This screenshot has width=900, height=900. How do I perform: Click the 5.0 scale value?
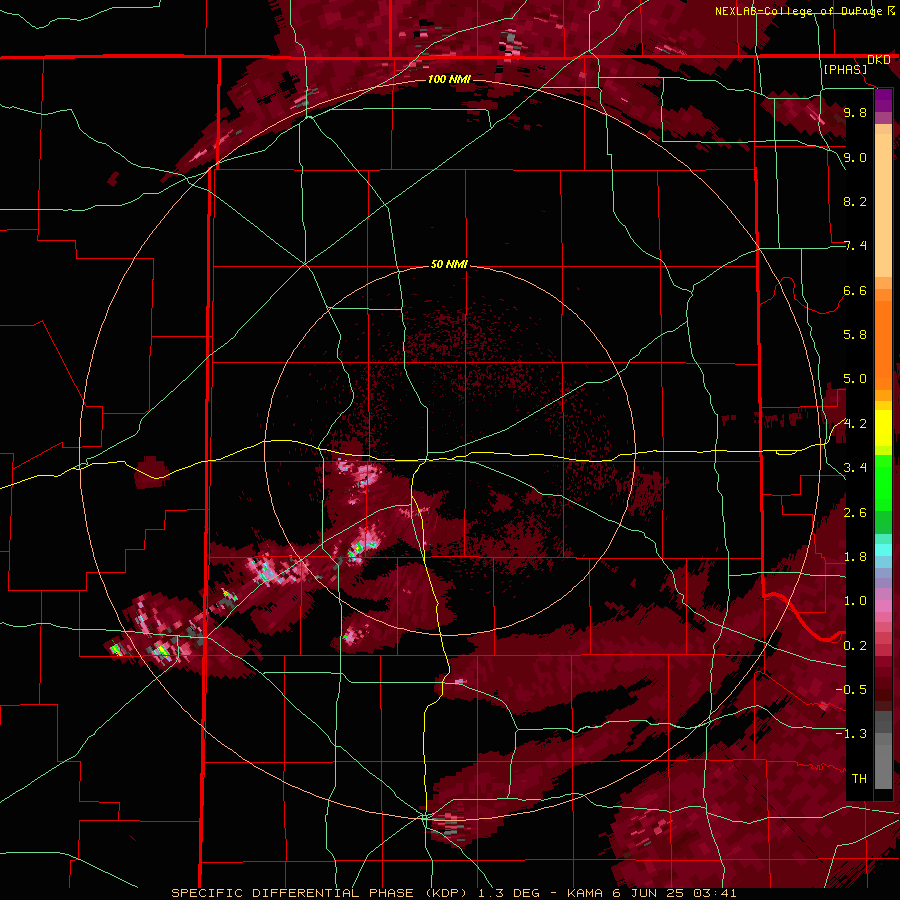[855, 379]
